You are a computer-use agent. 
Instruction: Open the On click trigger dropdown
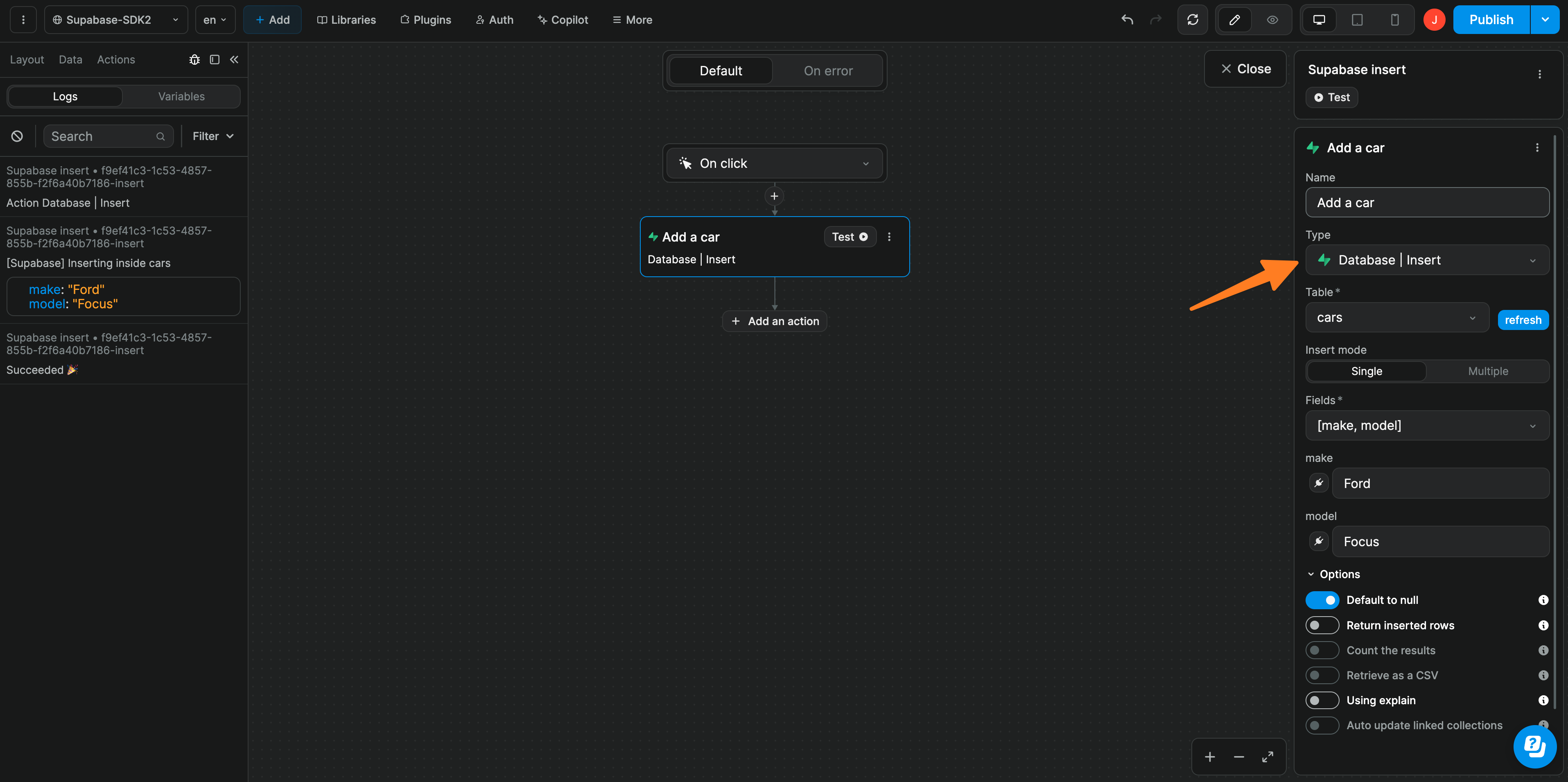click(x=774, y=163)
